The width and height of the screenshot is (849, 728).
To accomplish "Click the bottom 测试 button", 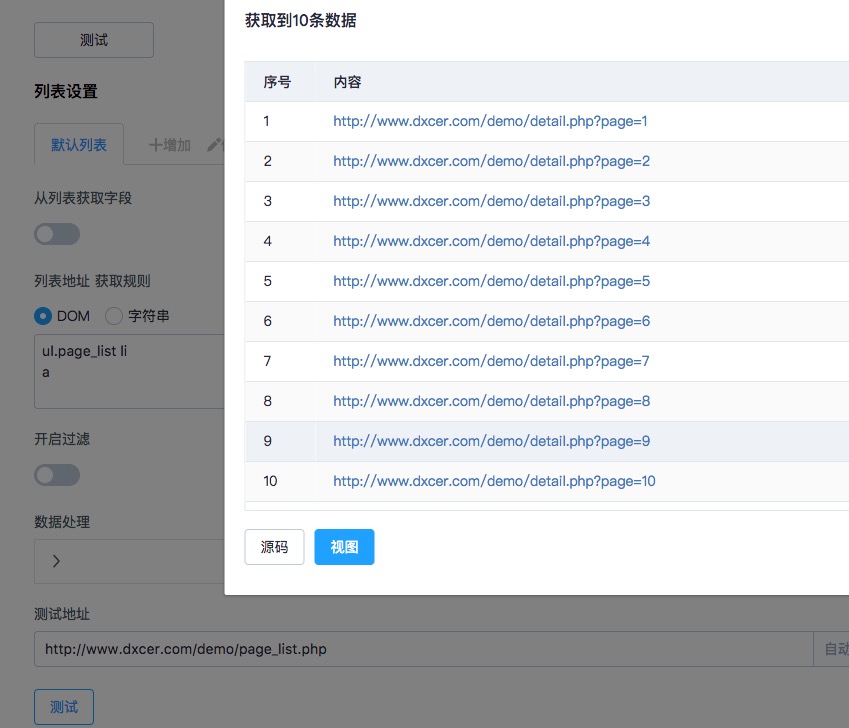I will click(64, 707).
